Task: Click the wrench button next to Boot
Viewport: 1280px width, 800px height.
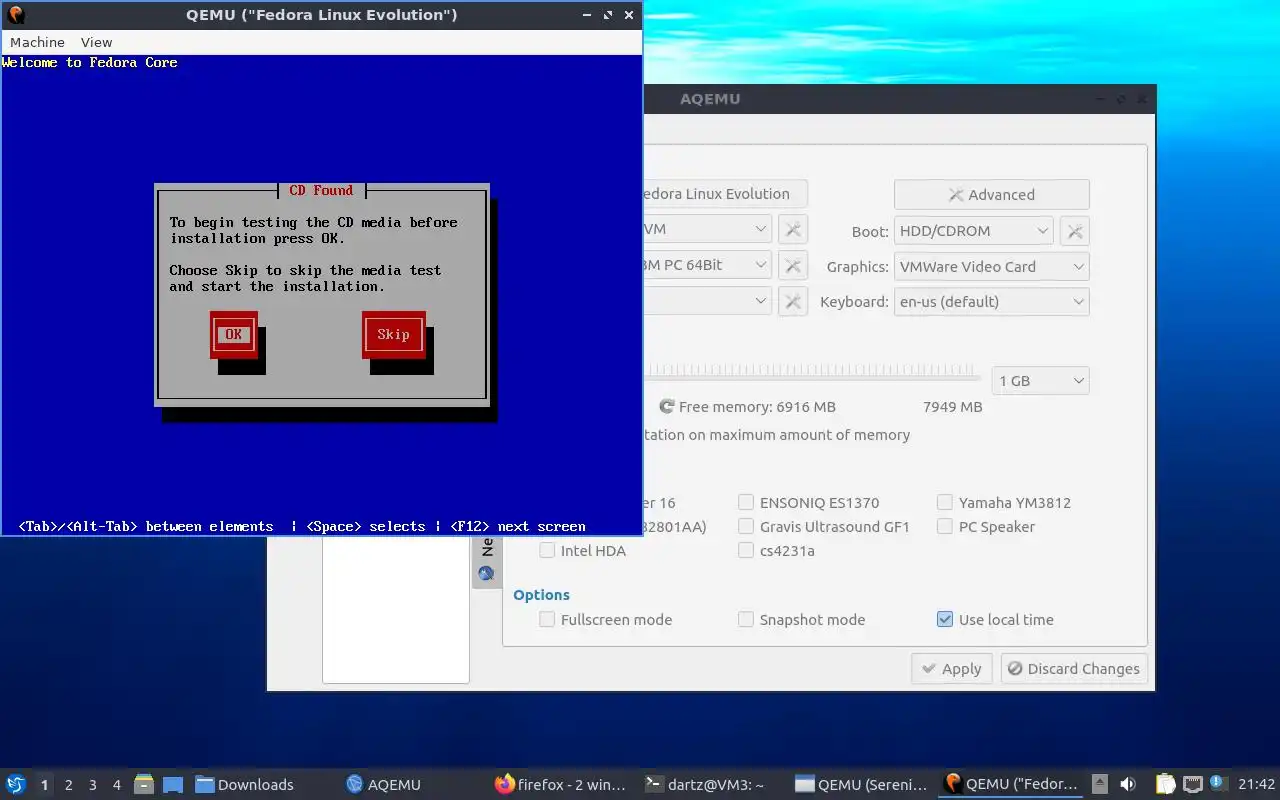Action: point(1075,231)
